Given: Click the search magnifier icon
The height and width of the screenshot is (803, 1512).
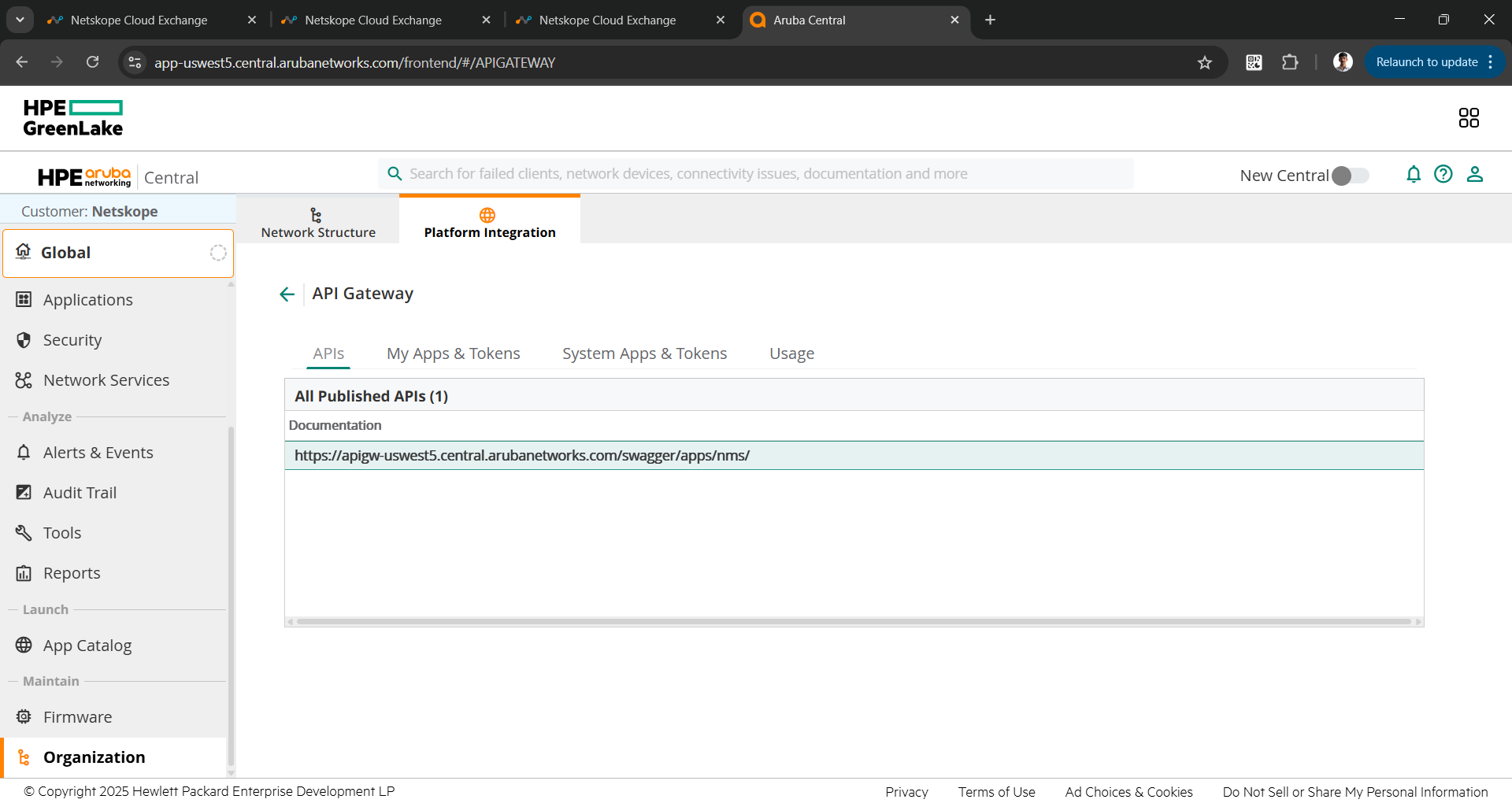Looking at the screenshot, I should [395, 173].
